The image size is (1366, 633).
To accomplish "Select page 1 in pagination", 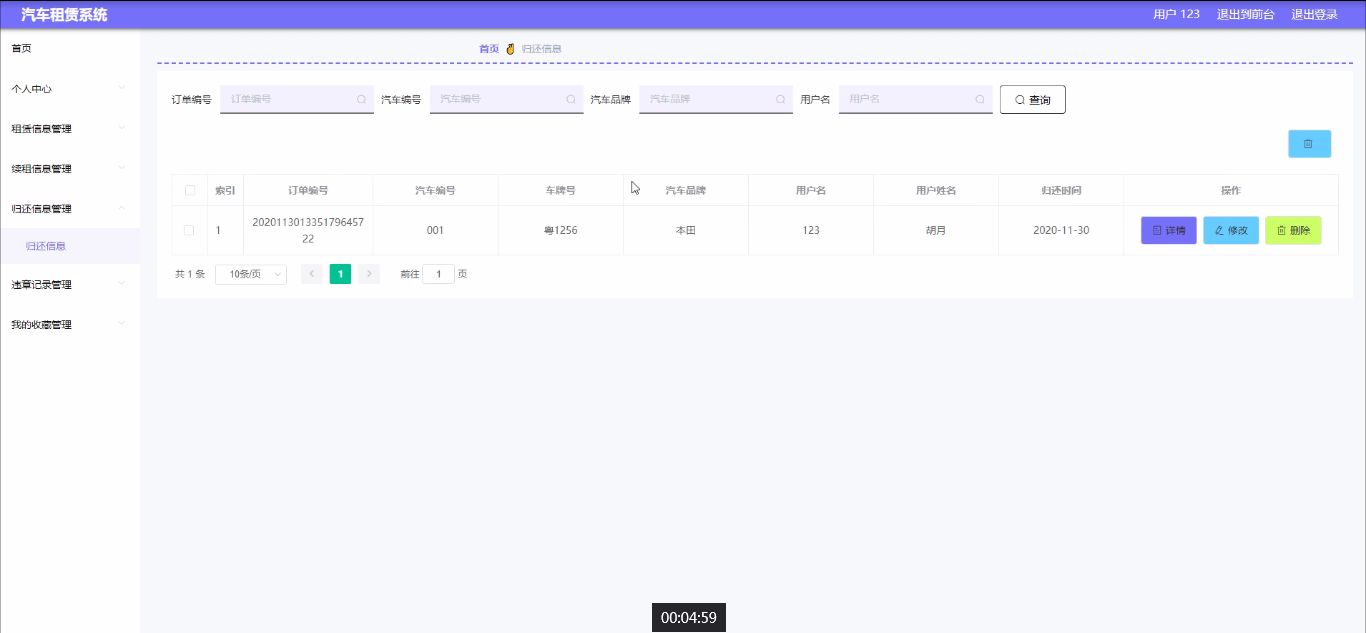I will pyautogui.click(x=340, y=274).
